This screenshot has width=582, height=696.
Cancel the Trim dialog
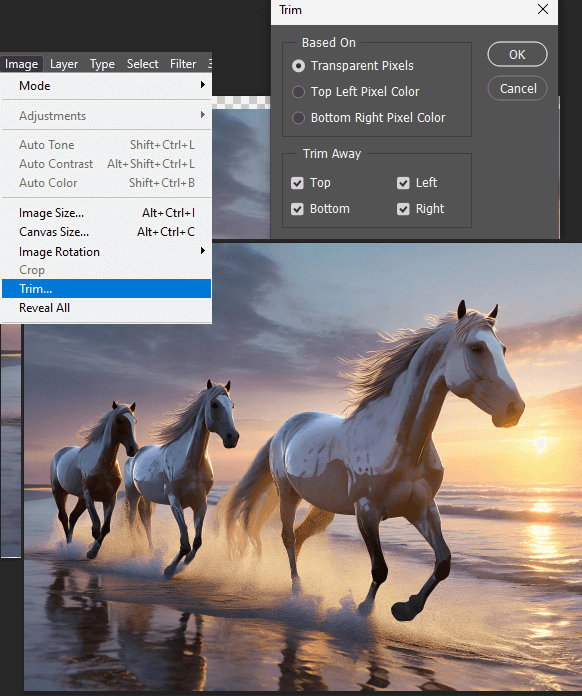pyautogui.click(x=517, y=88)
